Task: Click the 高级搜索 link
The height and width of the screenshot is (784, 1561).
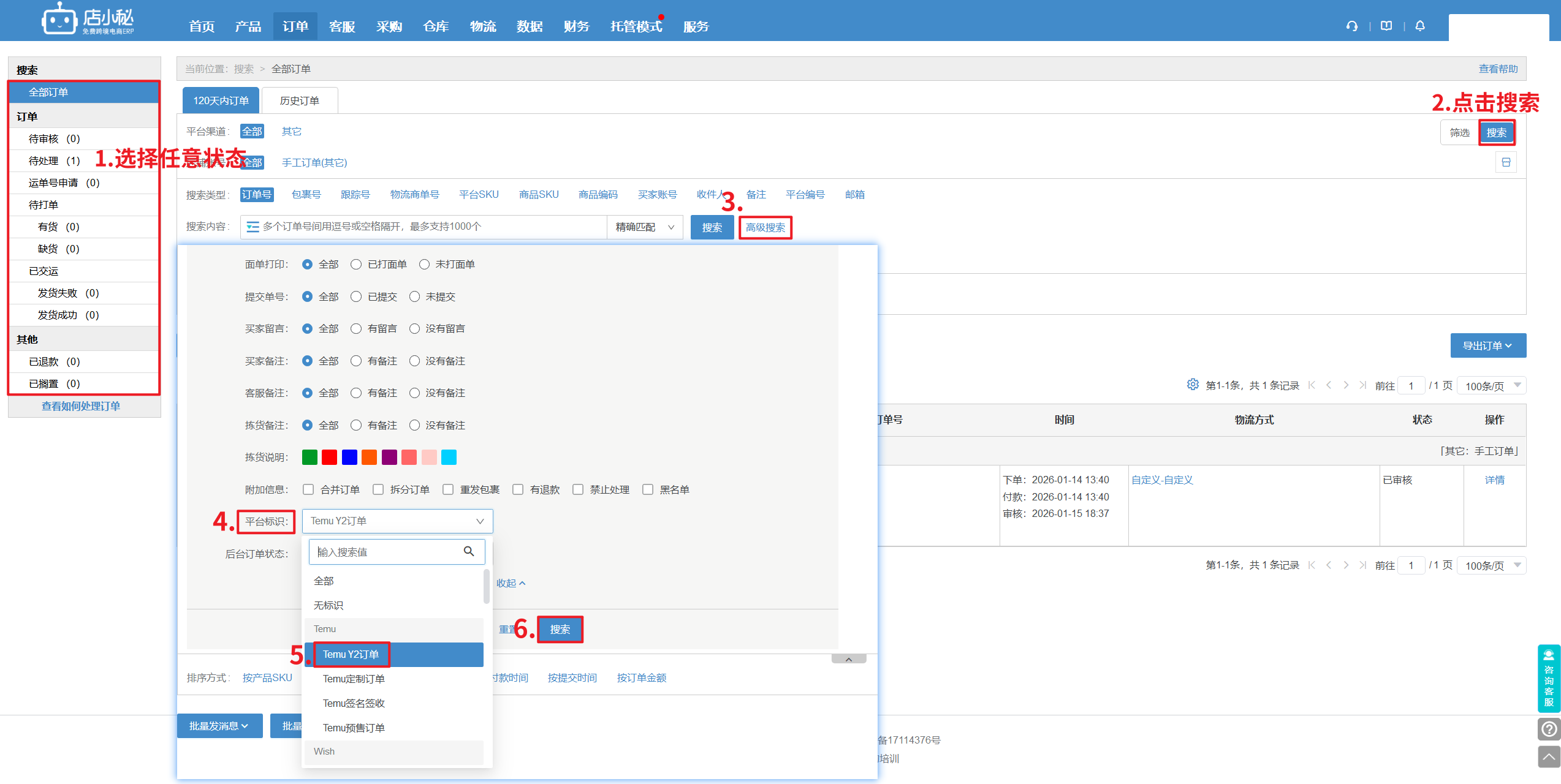Action: click(765, 228)
